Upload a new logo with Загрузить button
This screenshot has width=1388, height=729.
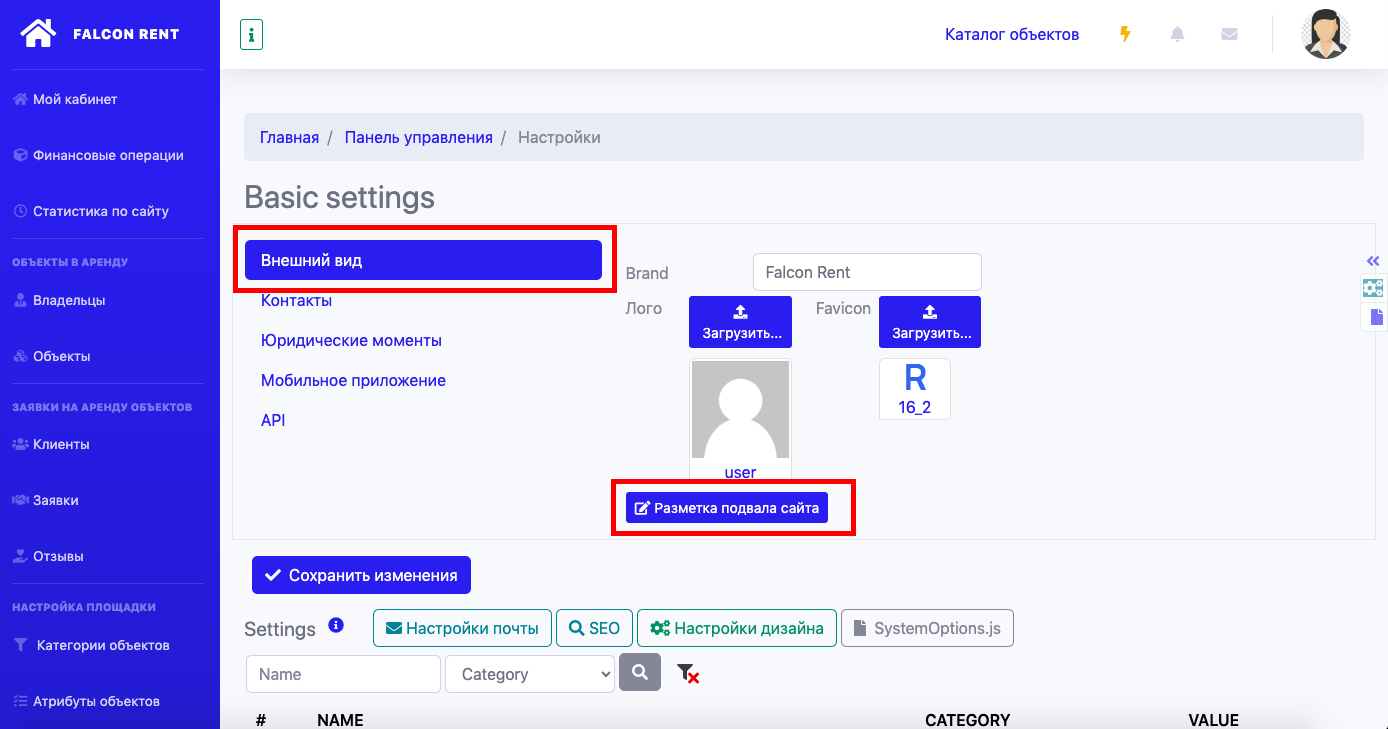740,322
